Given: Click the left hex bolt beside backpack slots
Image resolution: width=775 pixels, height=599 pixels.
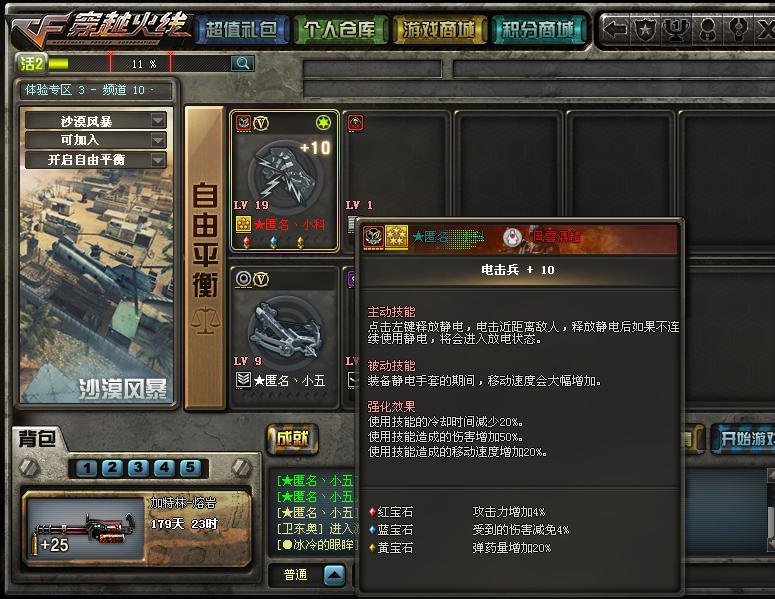Looking at the screenshot, I should 29,468.
